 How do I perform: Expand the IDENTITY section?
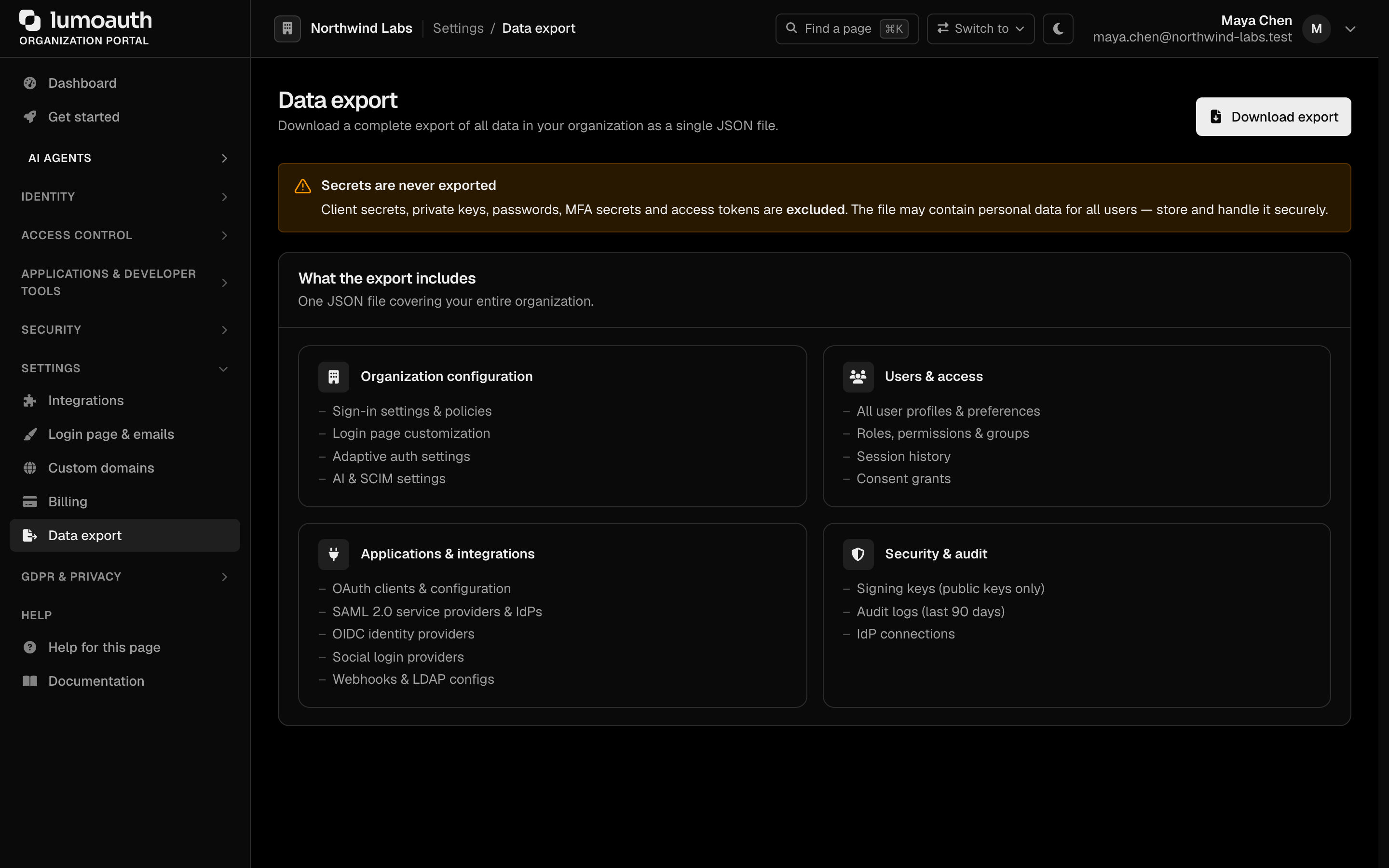(124, 197)
